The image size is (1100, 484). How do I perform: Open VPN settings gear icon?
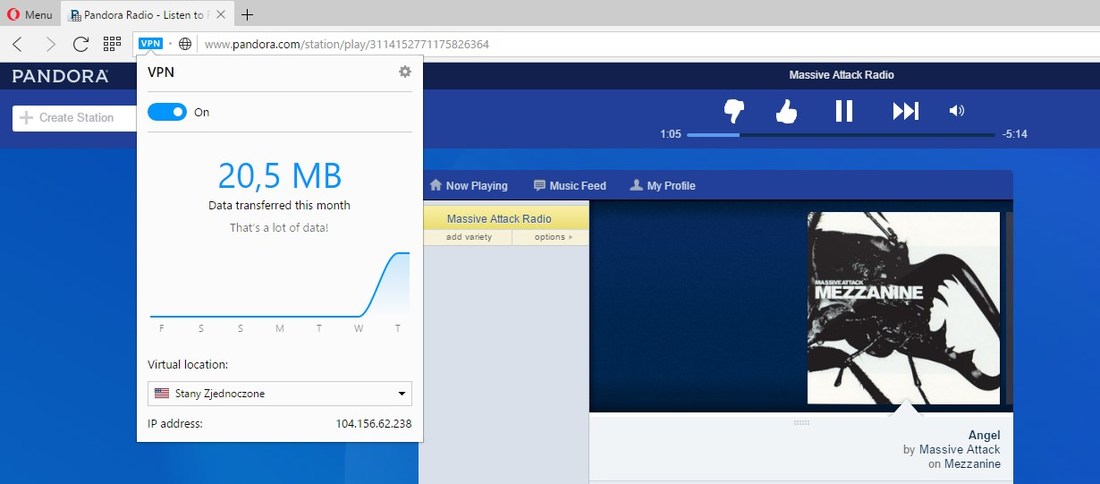click(x=405, y=72)
